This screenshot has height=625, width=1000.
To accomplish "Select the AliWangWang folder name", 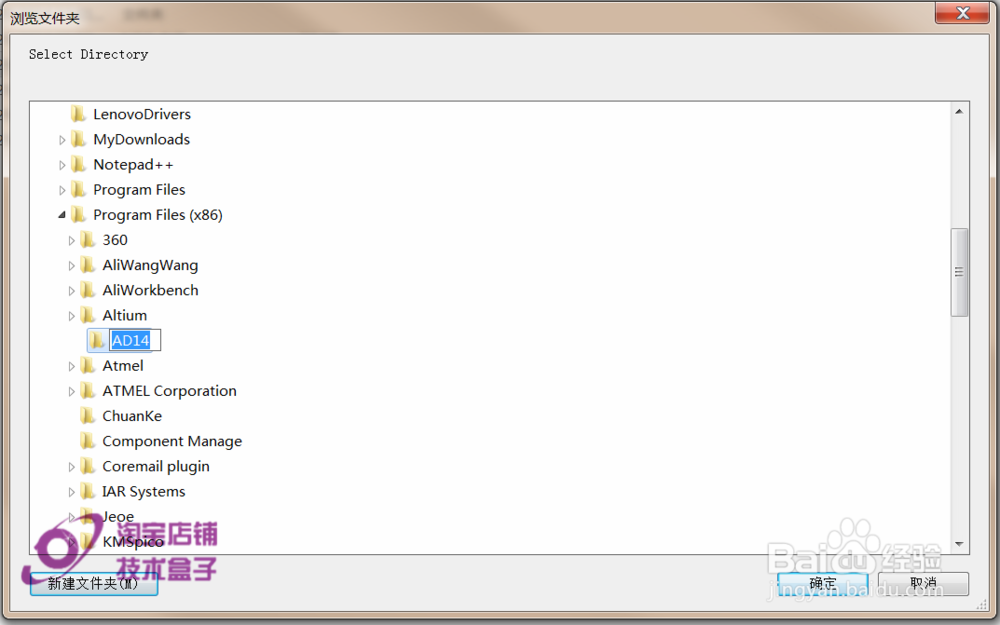I will [150, 266].
